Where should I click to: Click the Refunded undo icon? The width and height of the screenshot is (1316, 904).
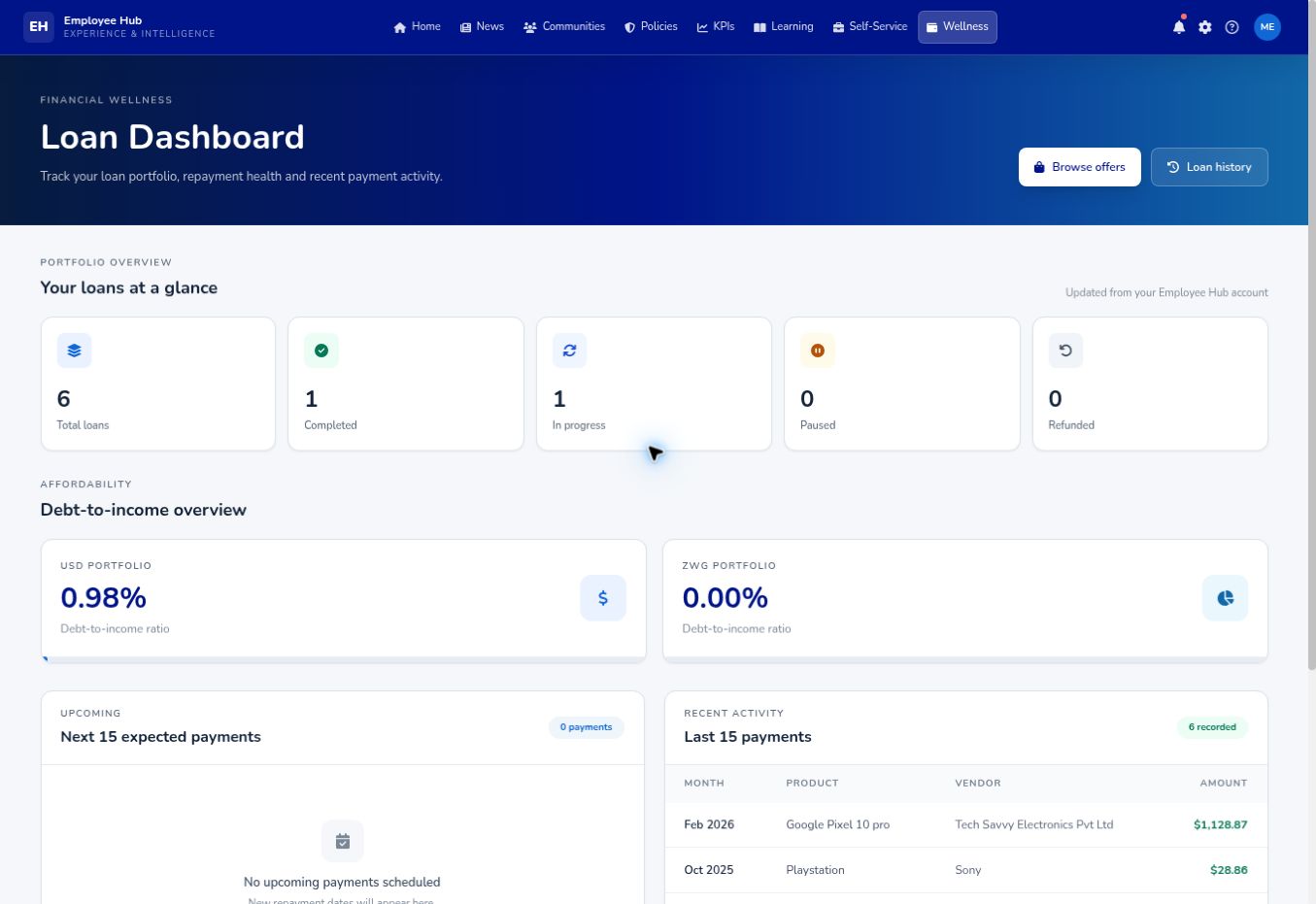click(1065, 351)
